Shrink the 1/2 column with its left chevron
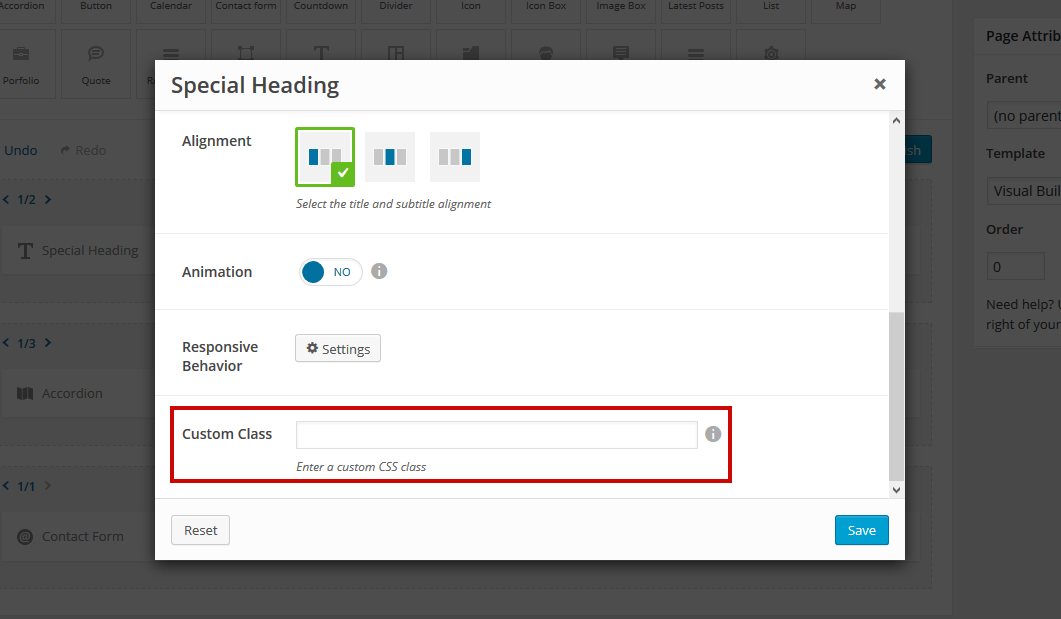 6,200
